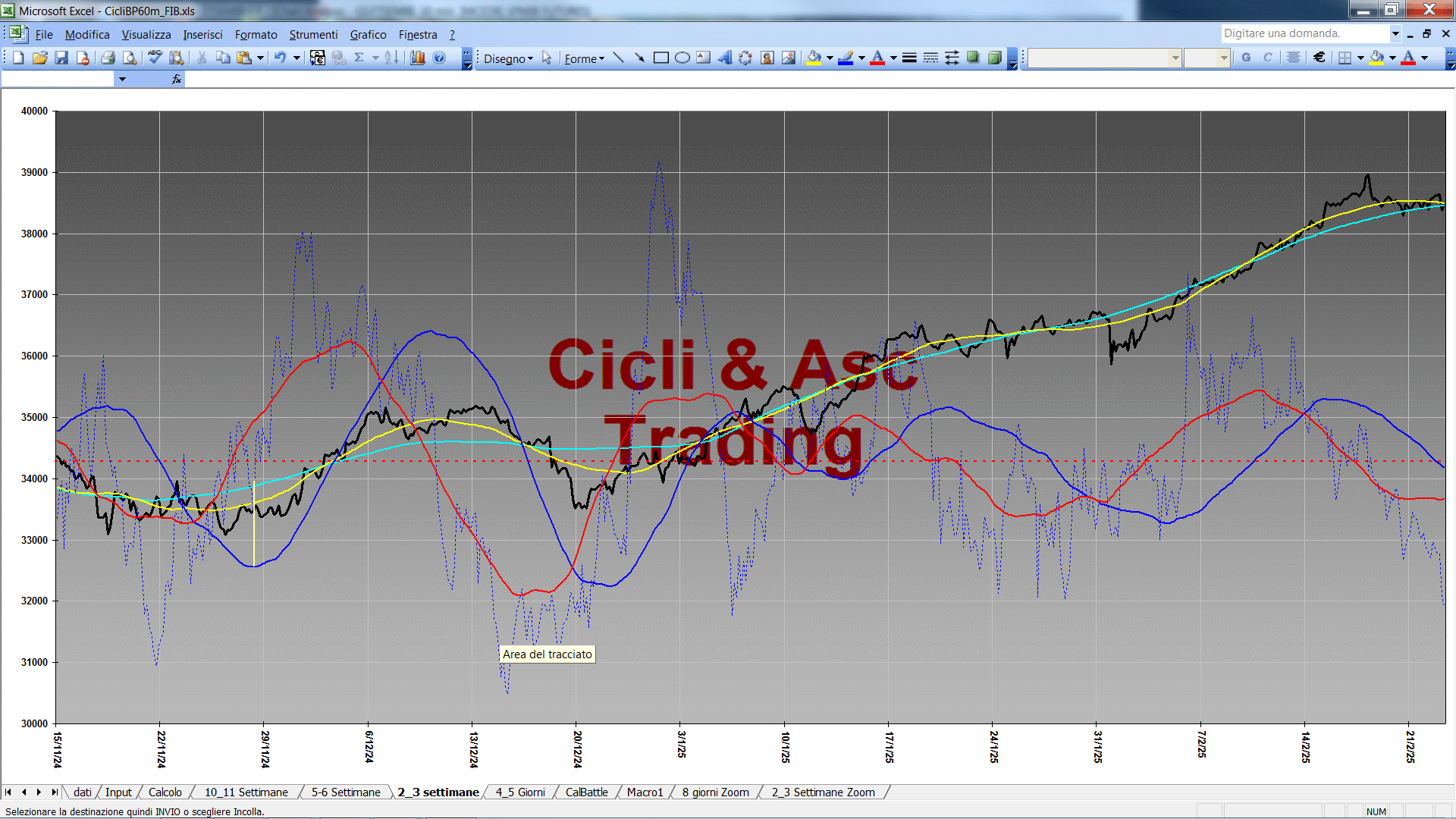Create a new blank workbook
This screenshot has width=1456, height=819.
18,58
